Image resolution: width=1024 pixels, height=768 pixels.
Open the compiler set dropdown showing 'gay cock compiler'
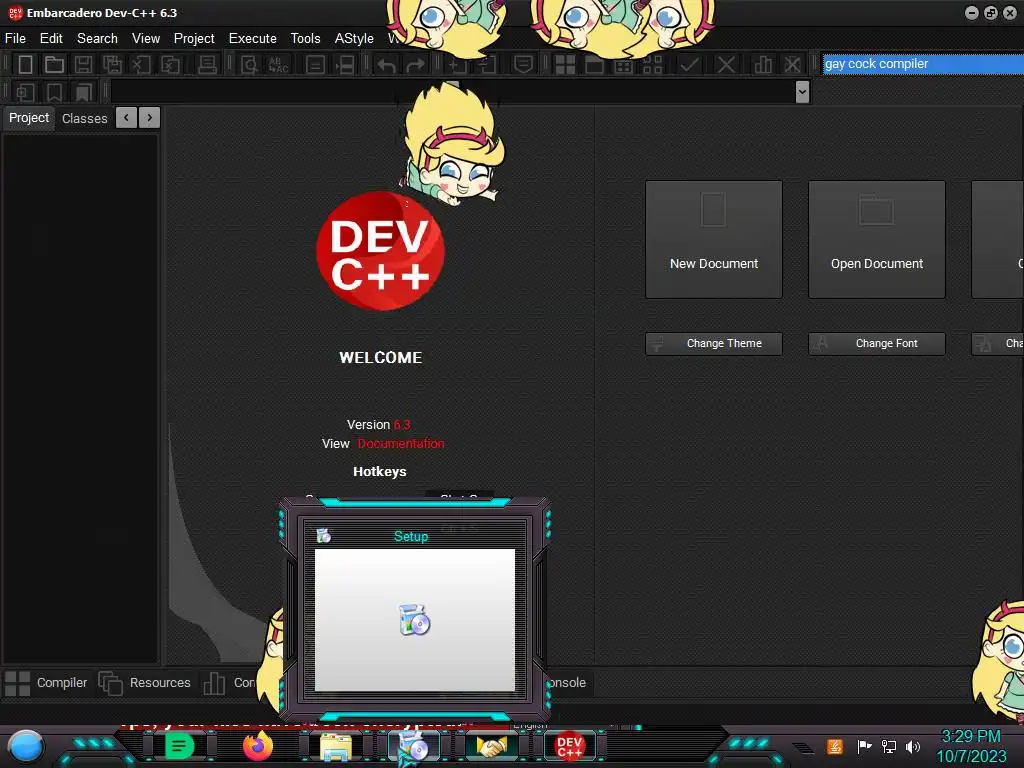pyautogui.click(x=923, y=63)
